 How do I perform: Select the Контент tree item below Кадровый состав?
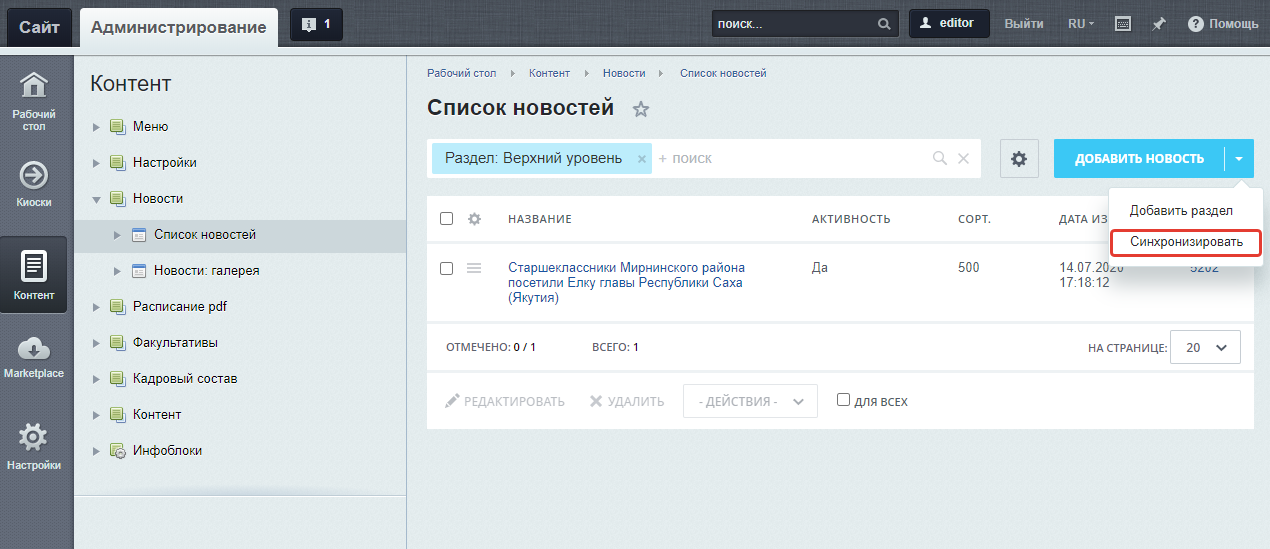coord(157,415)
